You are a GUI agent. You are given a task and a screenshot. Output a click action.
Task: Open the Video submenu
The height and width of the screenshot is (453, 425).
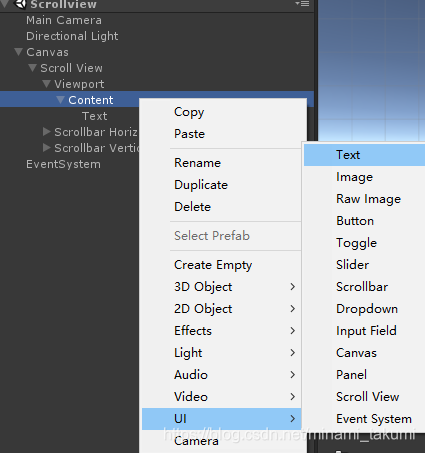pyautogui.click(x=222, y=397)
